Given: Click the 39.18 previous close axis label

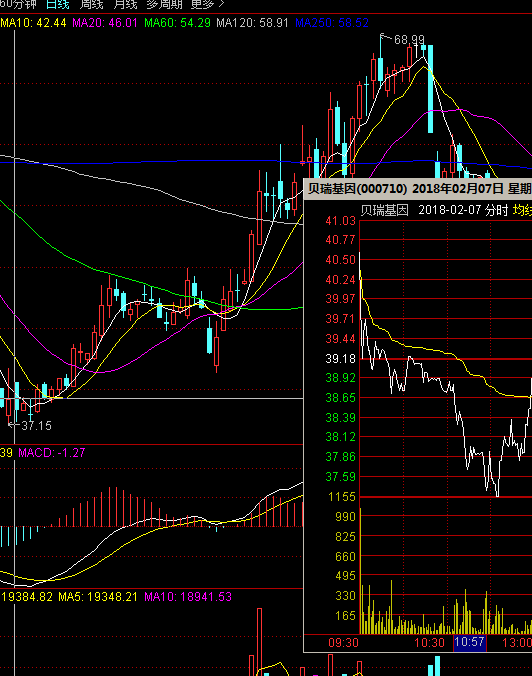Looking at the screenshot, I should (341, 359).
